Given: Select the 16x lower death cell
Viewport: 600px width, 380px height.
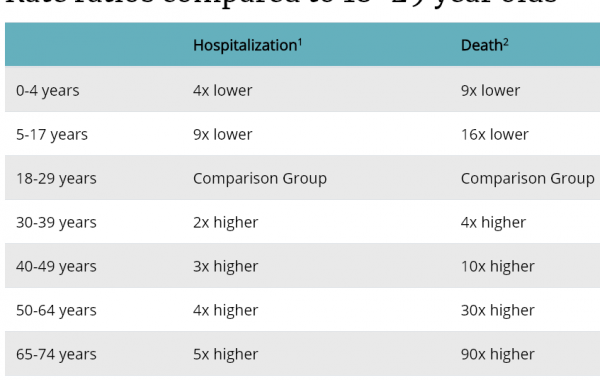Looking at the screenshot, I should [495, 134].
